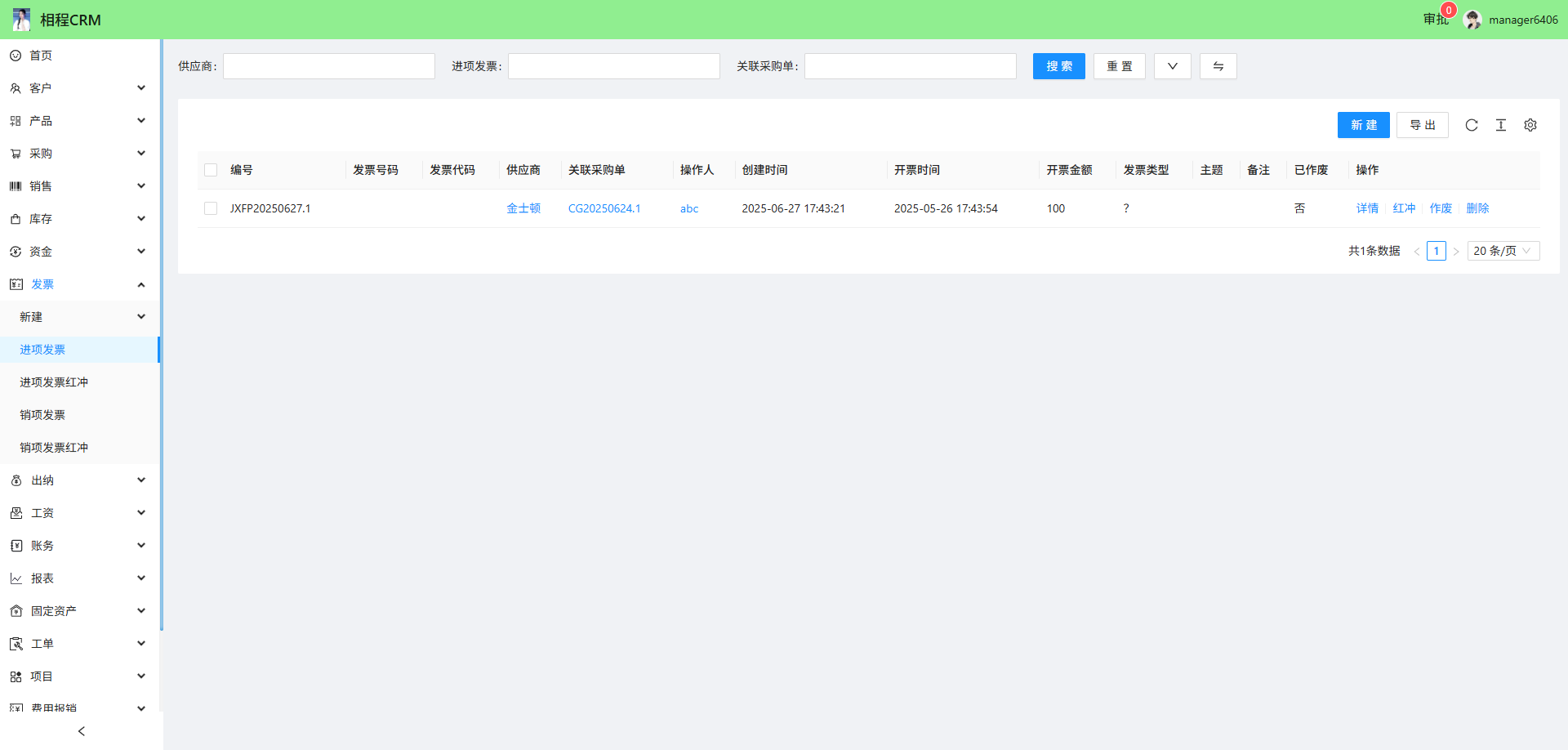Click 删除 for the invoice row
The image size is (1568, 750).
click(1477, 208)
